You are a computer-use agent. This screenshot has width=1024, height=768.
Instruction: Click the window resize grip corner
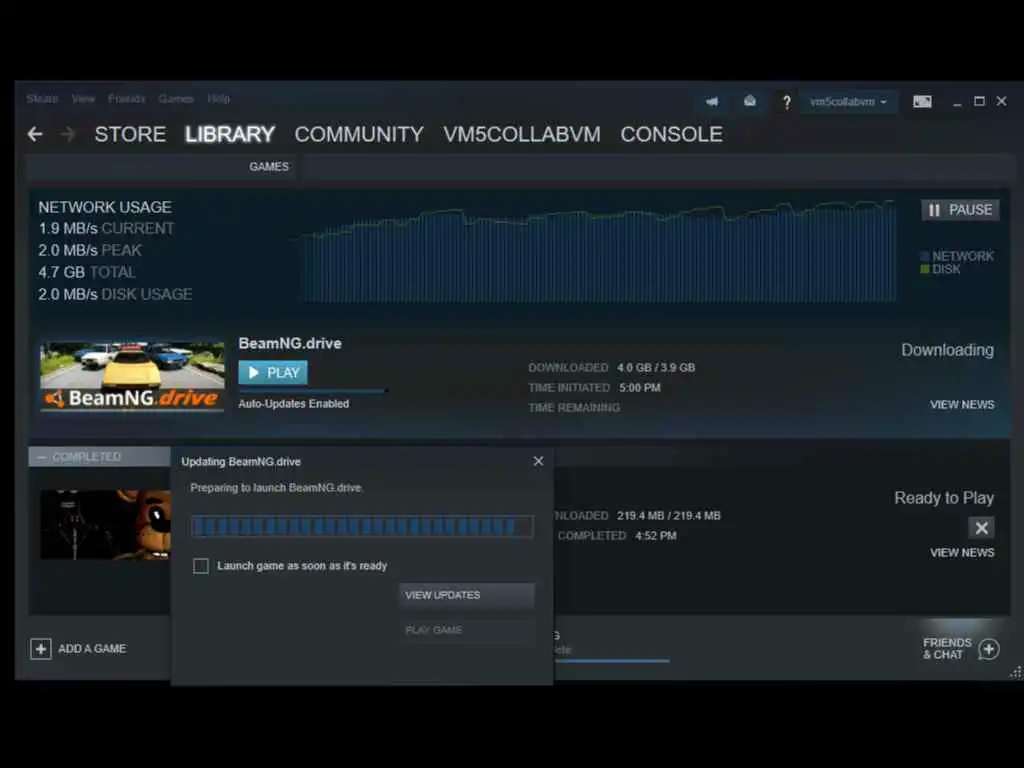coord(1016,673)
